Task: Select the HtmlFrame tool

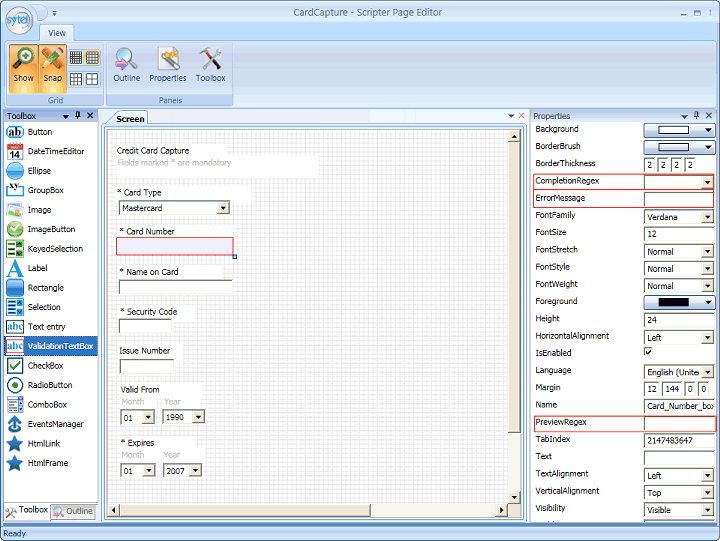Action: (x=51, y=463)
